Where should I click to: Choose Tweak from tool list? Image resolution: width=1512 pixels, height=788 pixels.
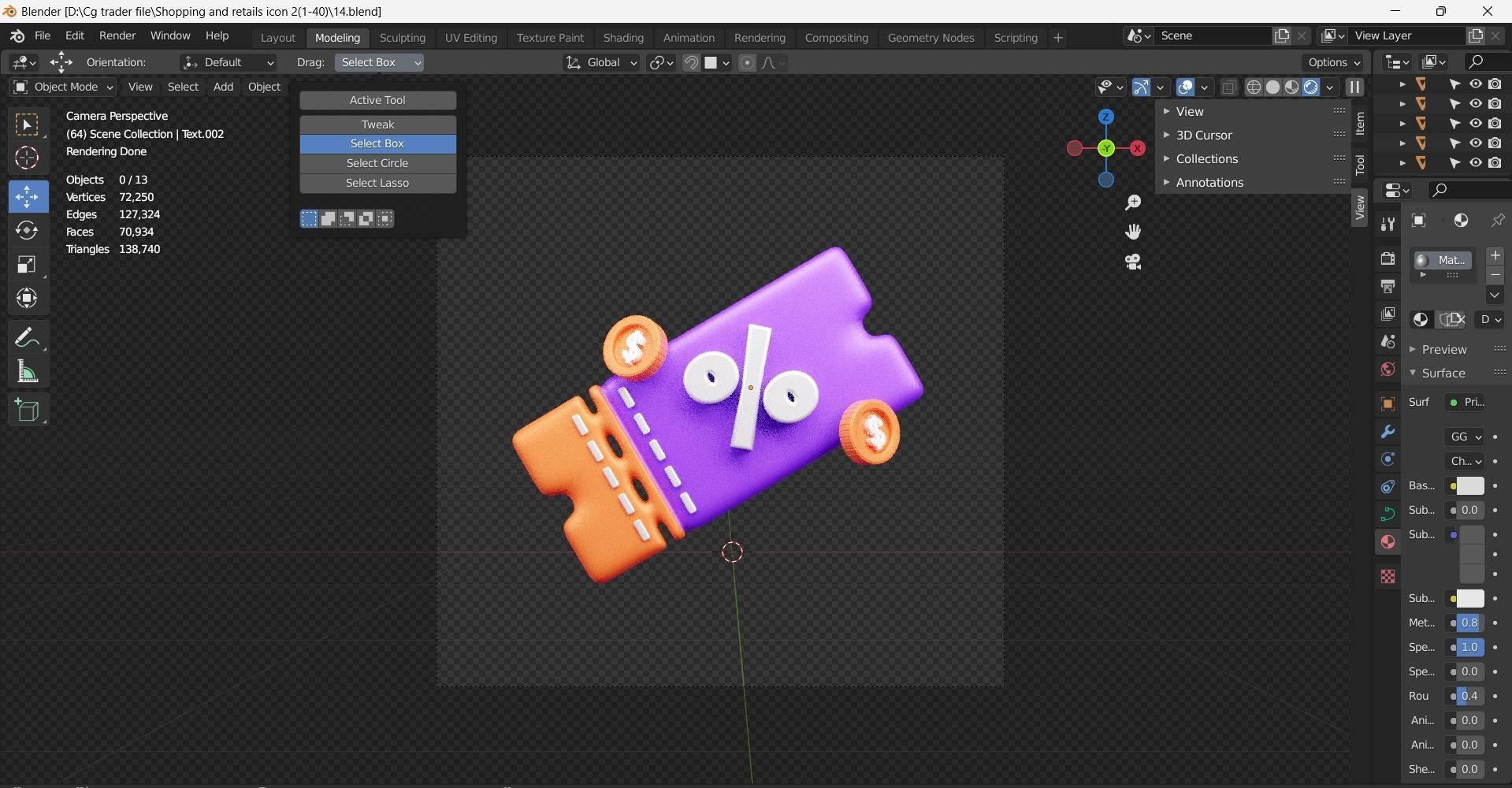pos(377,125)
